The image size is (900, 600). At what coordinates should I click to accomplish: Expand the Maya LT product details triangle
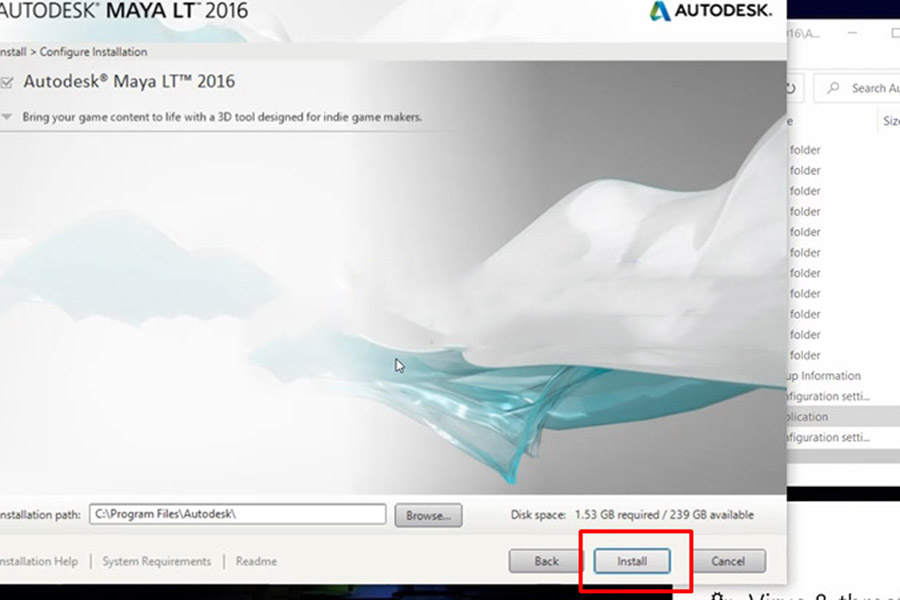click(x=6, y=117)
